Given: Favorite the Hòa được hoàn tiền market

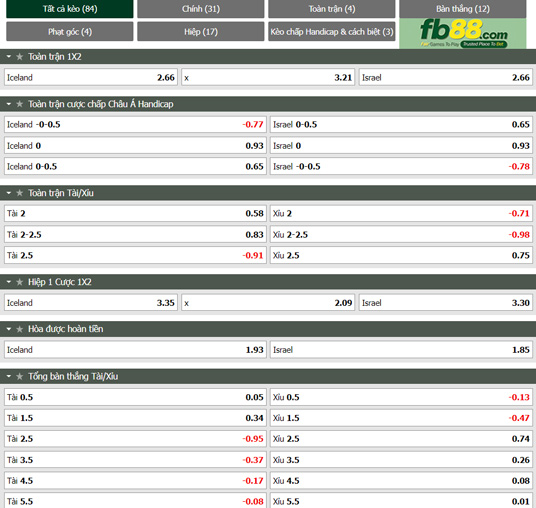Looking at the screenshot, I should tap(19, 329).
